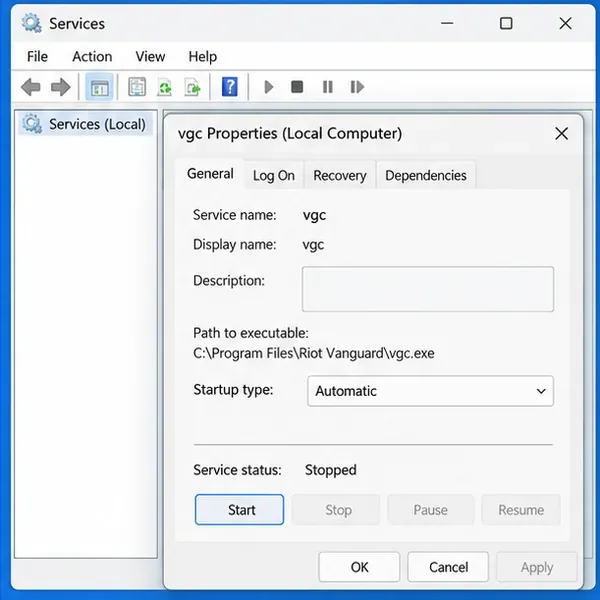This screenshot has width=600, height=600.
Task: Click the executable path vgc.exe text
Action: pos(314,353)
